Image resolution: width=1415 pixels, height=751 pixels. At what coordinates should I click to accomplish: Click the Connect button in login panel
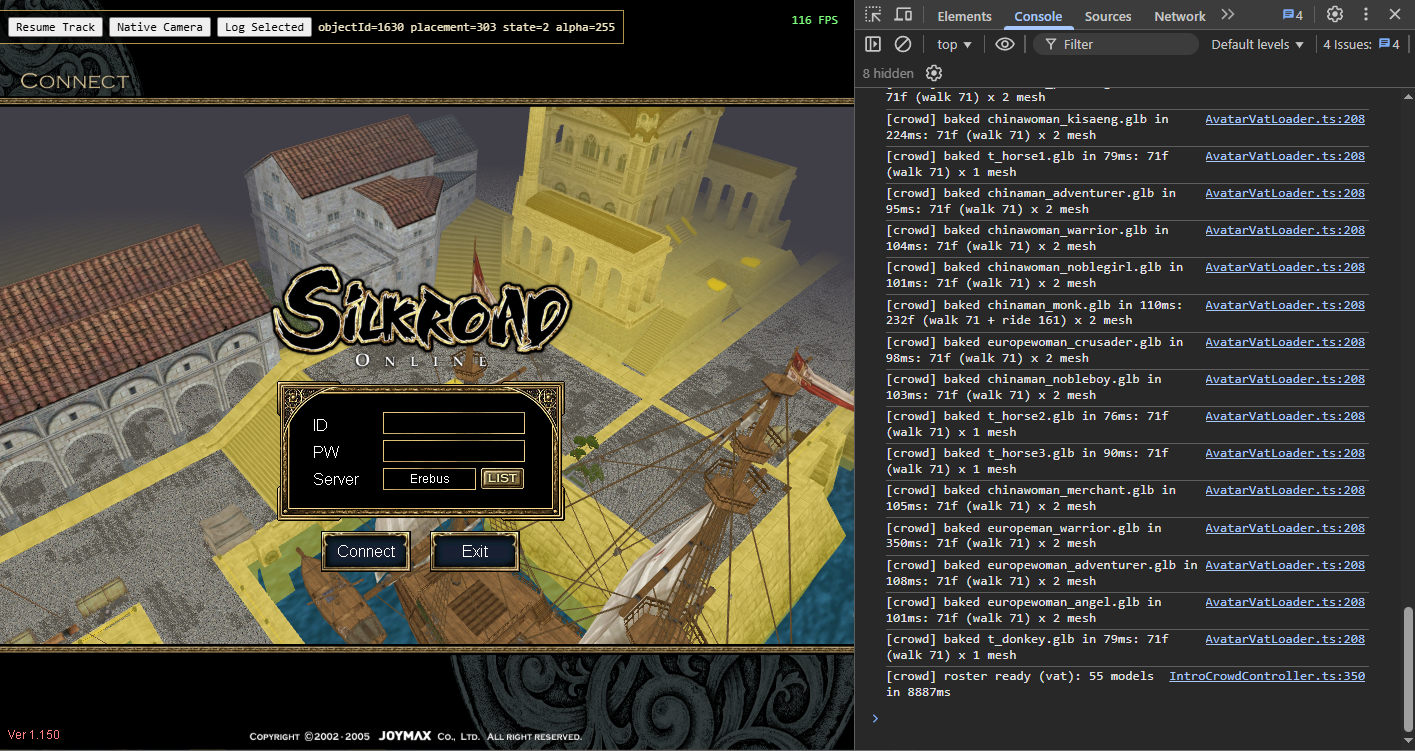point(366,551)
